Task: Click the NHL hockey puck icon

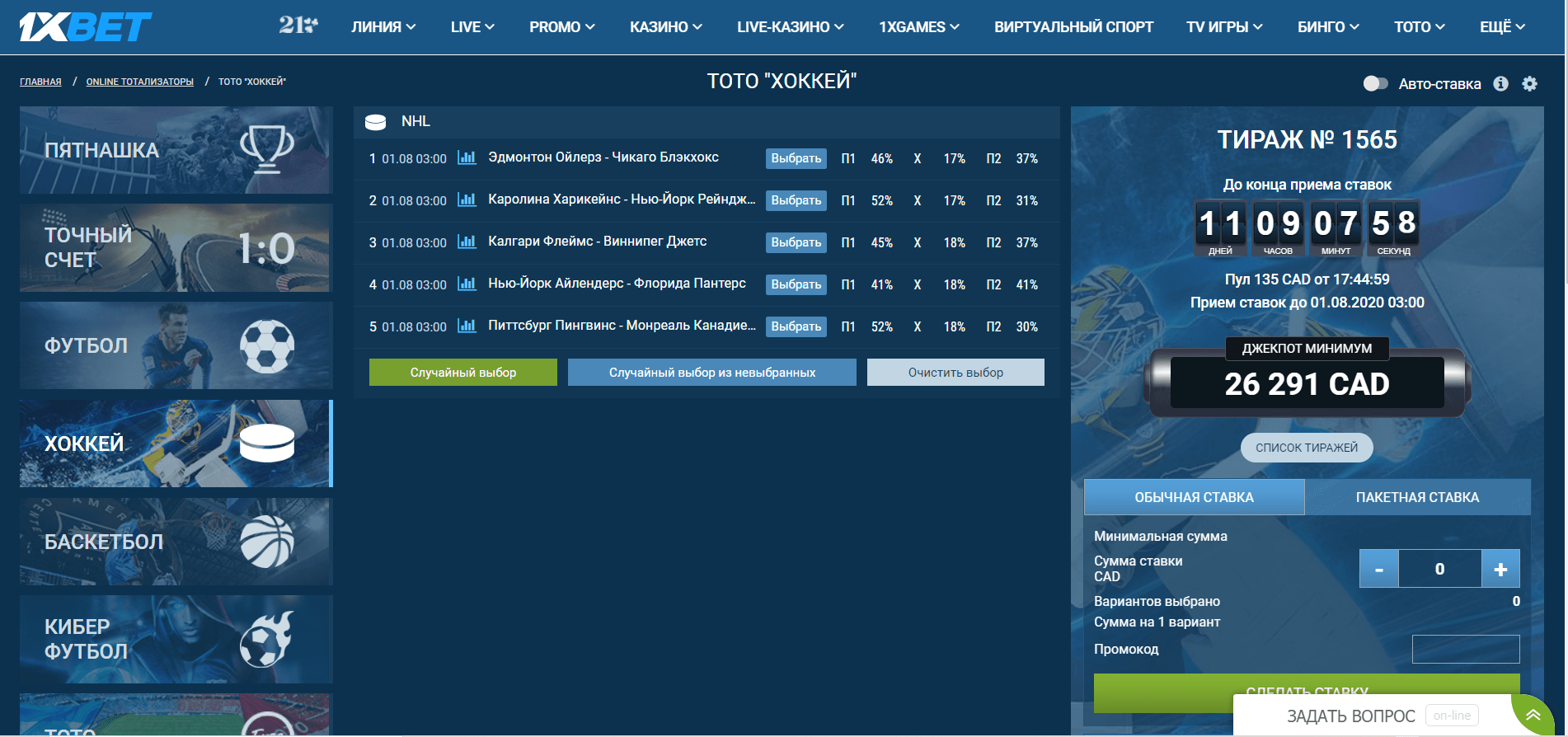Action: click(376, 122)
